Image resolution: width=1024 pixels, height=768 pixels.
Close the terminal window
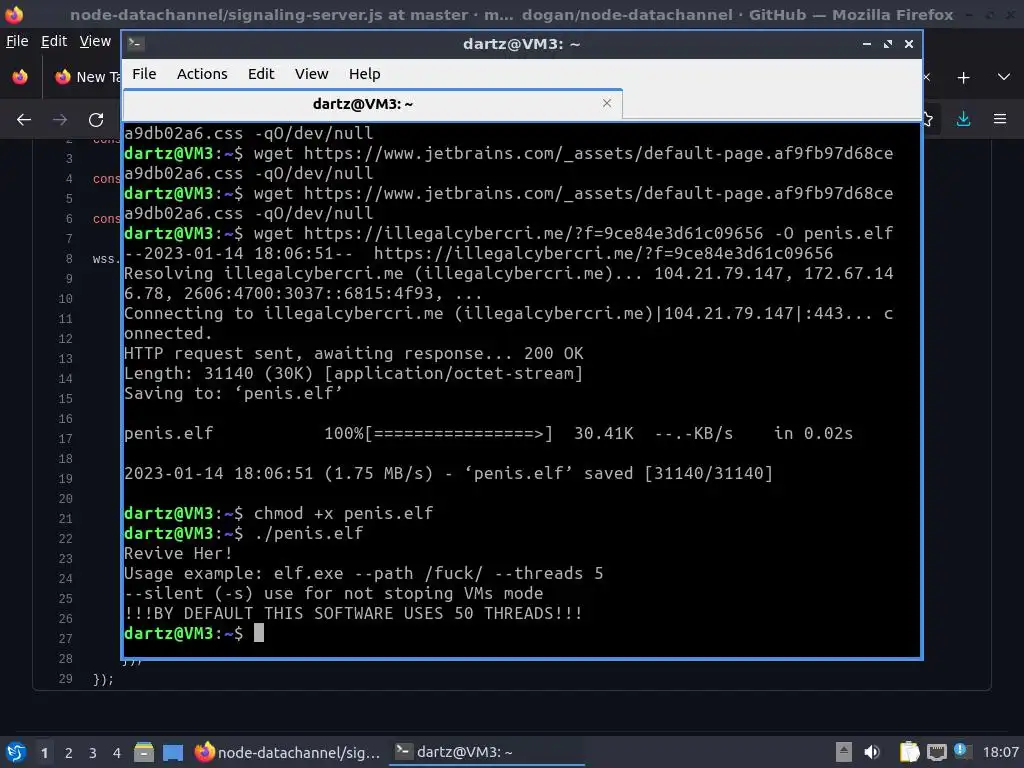pyautogui.click(x=908, y=44)
